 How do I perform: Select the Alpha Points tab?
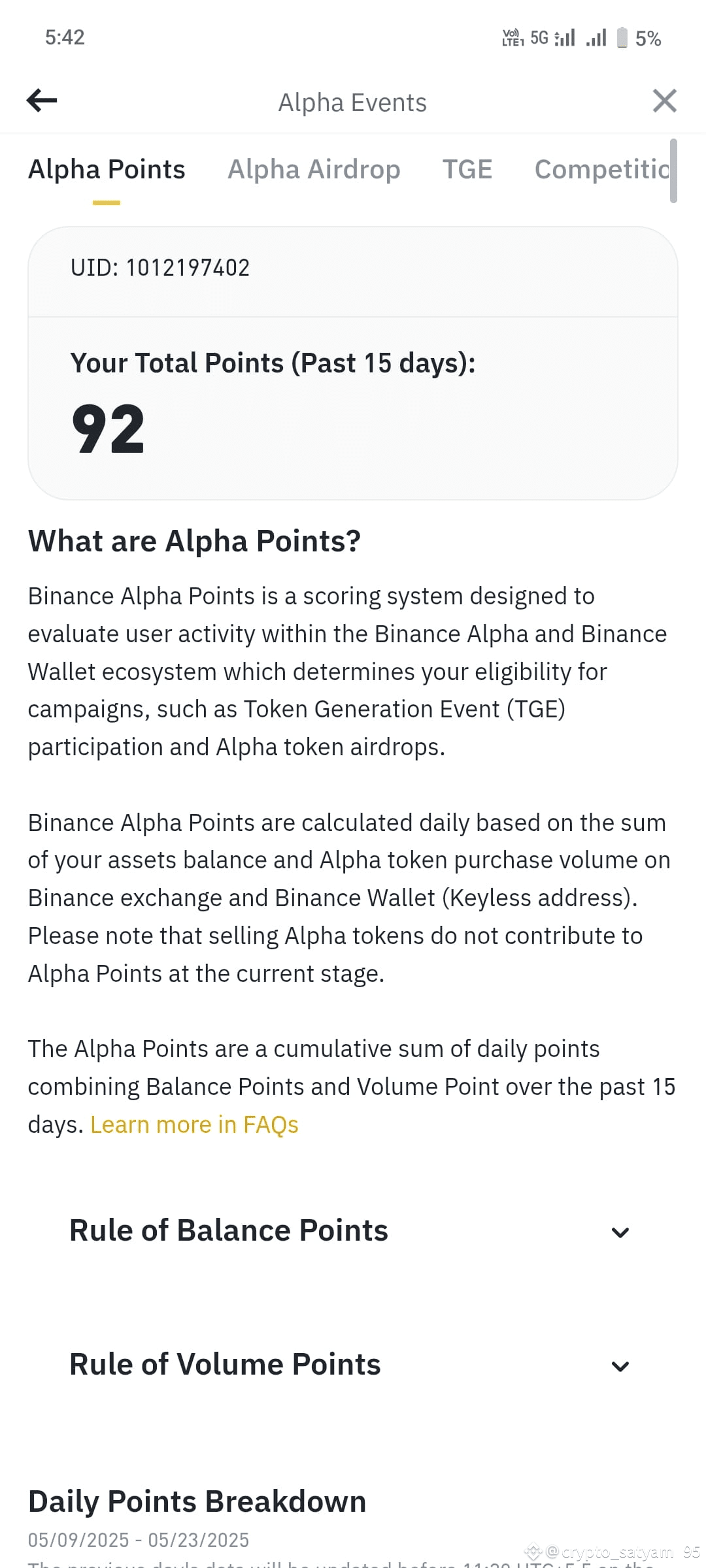(x=107, y=169)
